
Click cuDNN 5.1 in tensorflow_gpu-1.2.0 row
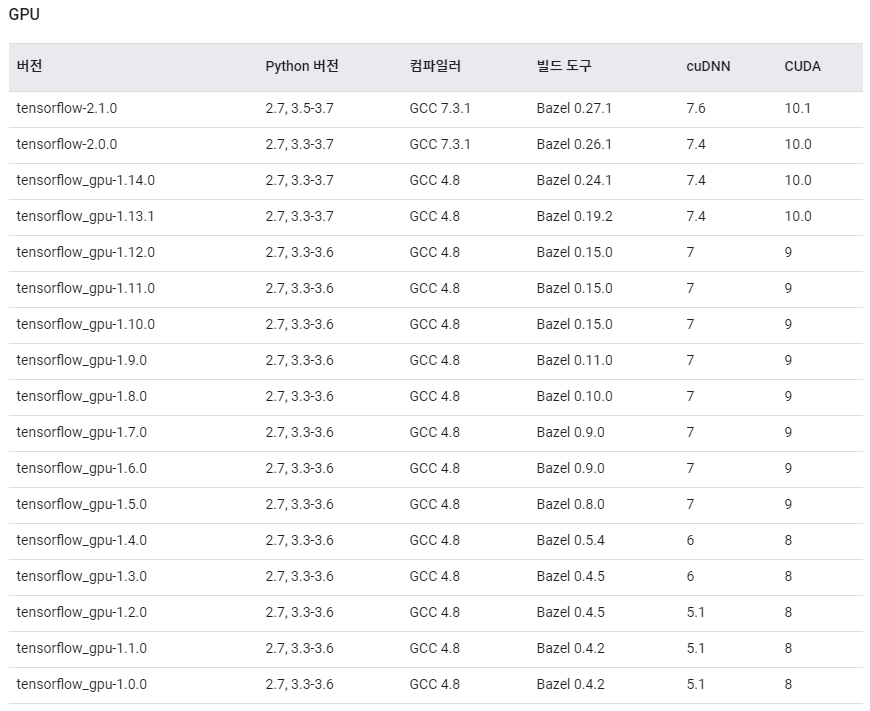[695, 613]
